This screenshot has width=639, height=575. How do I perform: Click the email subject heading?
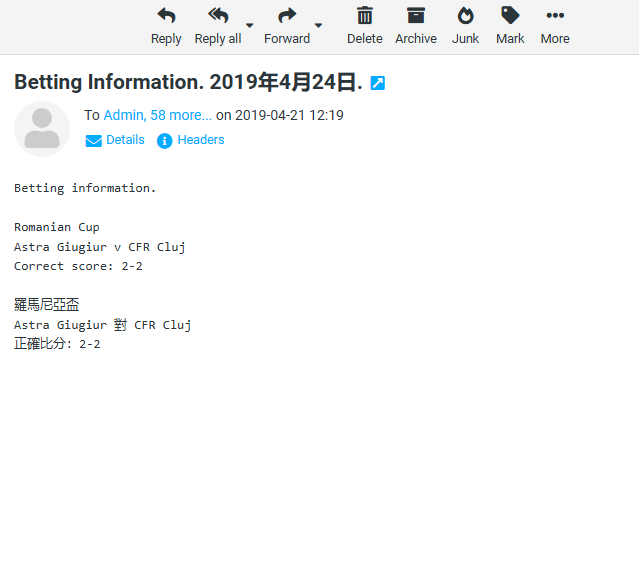188,82
